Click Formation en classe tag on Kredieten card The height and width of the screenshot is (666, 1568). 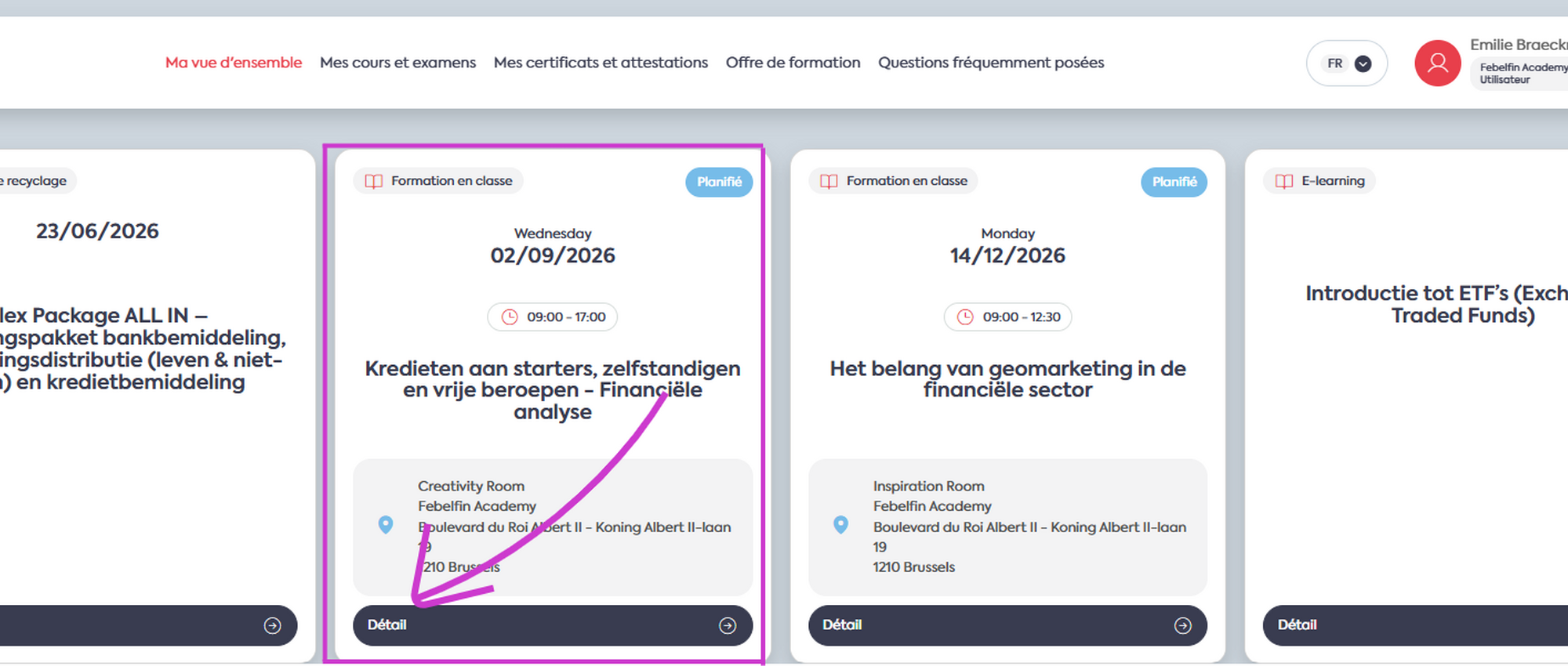point(438,181)
